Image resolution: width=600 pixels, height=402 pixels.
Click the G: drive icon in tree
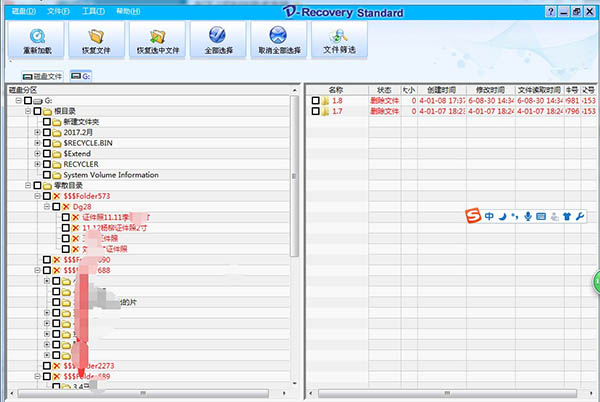[x=38, y=101]
